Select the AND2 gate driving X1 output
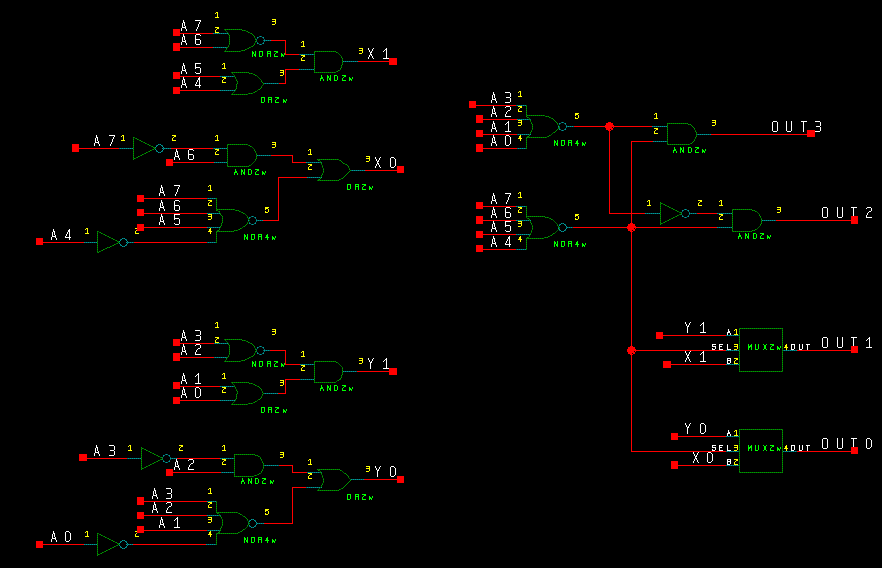 328,62
